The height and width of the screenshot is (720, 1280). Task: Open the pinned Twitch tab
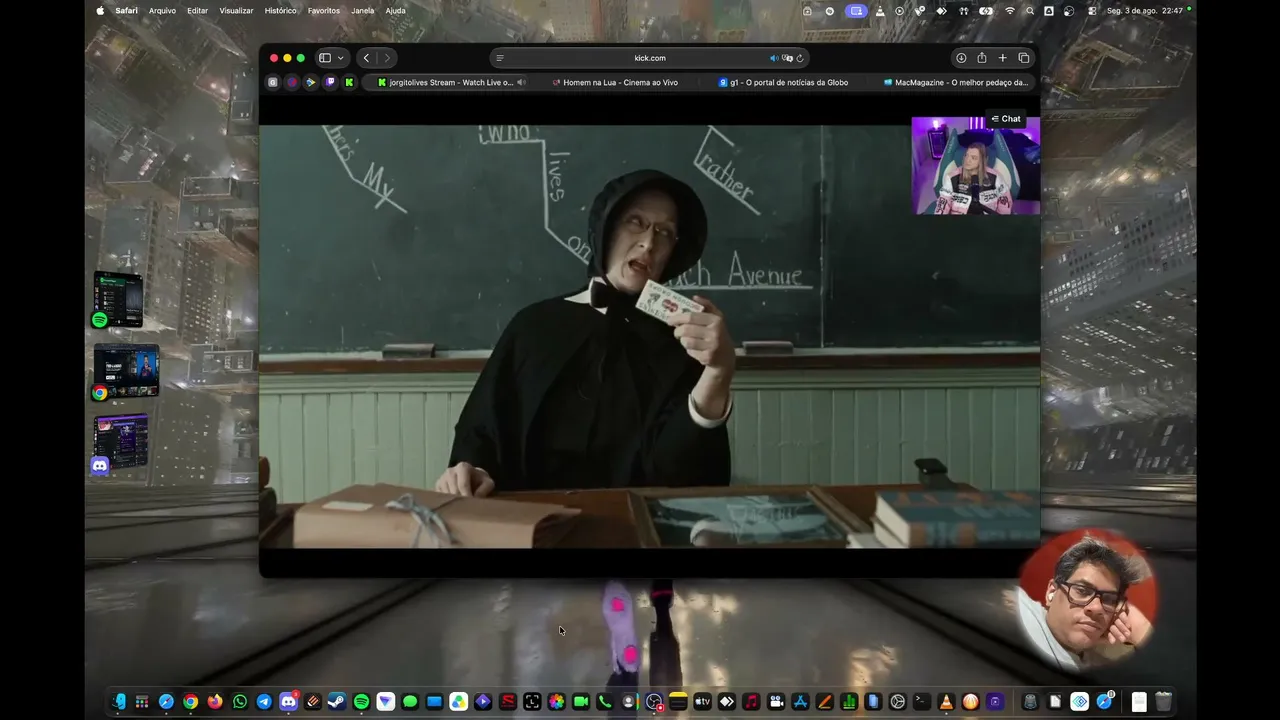tap(330, 82)
